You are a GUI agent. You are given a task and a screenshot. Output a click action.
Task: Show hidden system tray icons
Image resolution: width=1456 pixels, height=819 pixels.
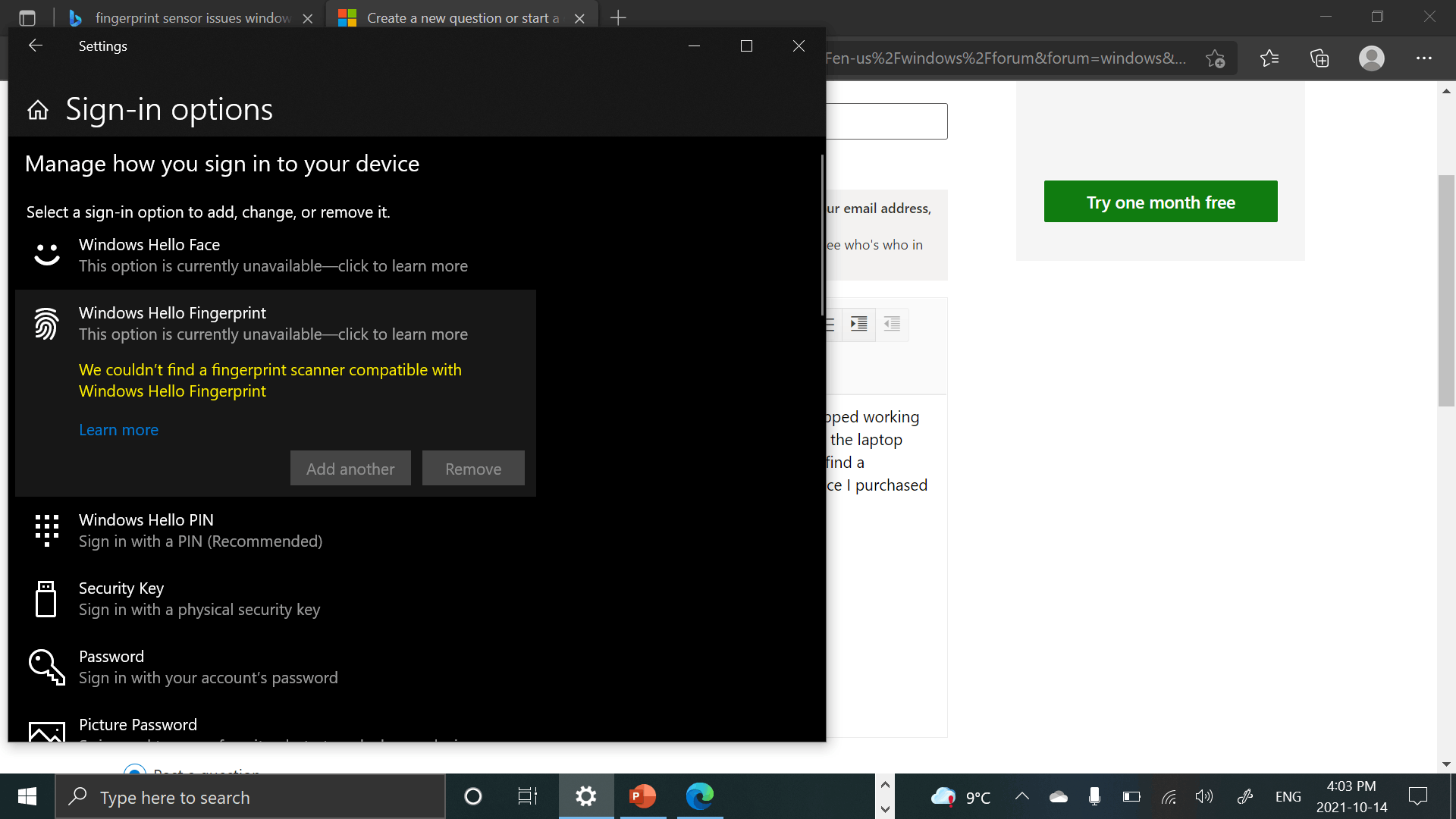pyautogui.click(x=1021, y=796)
